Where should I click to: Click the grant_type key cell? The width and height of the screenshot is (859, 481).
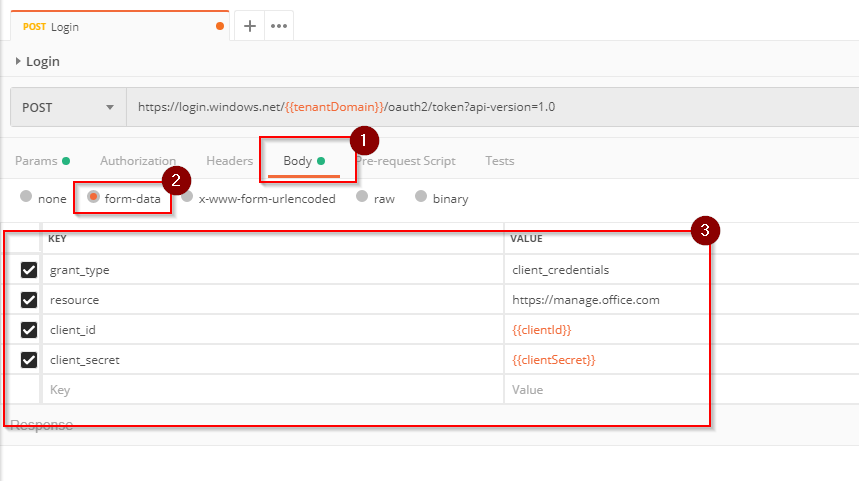(x=273, y=270)
